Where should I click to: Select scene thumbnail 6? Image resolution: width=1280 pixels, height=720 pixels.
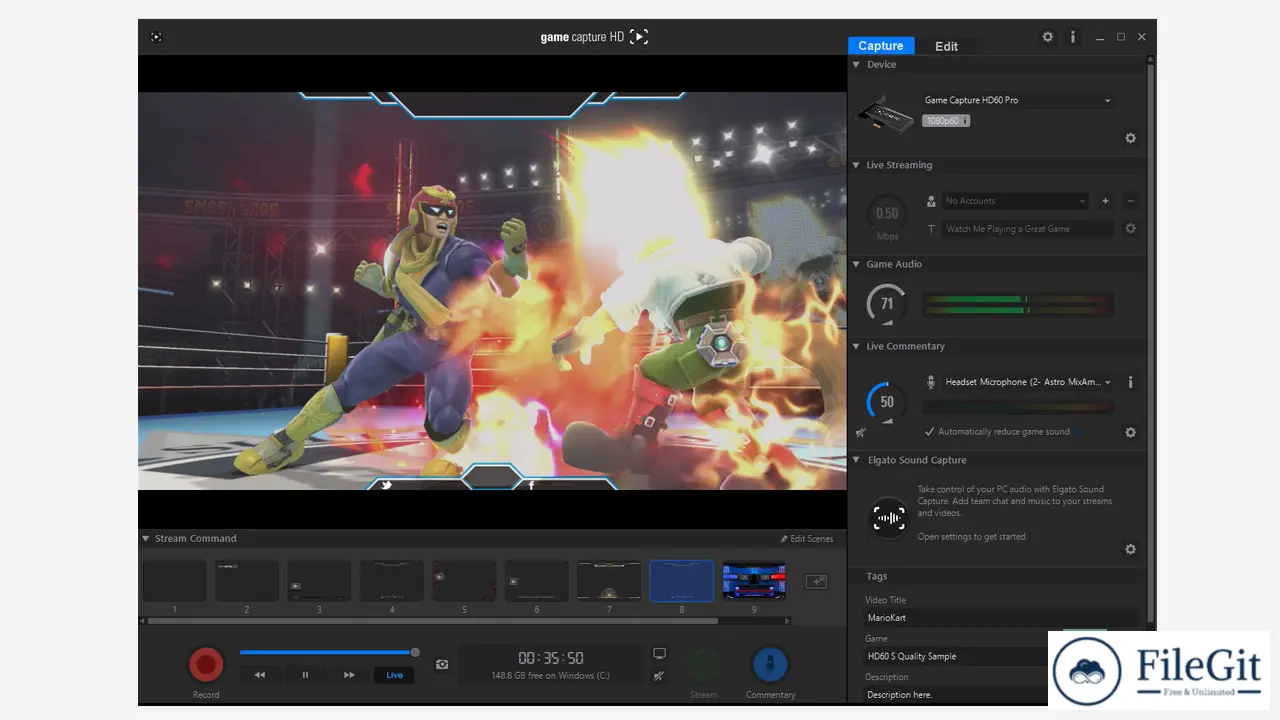(537, 581)
